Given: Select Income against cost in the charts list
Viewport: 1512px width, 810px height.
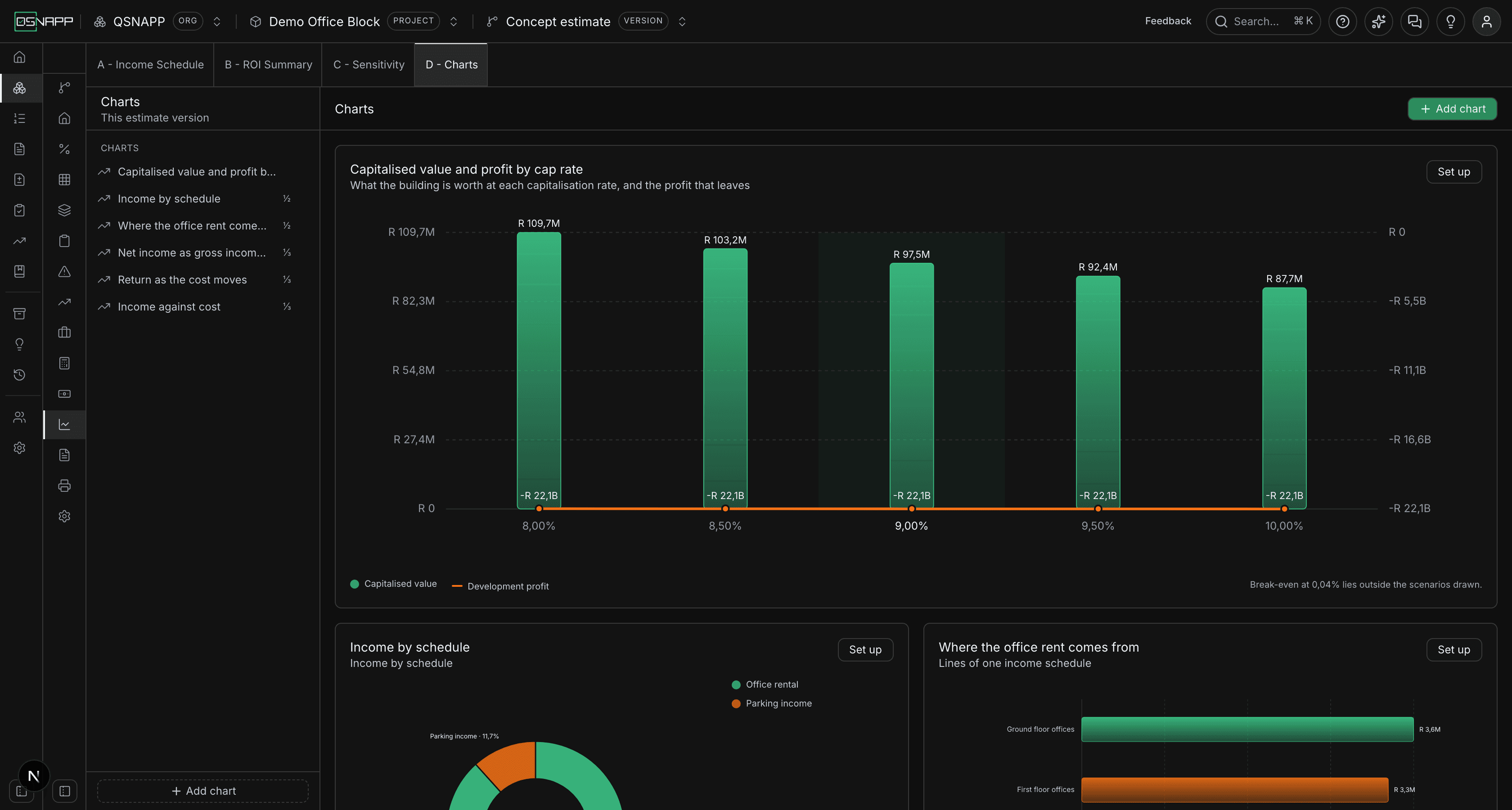Looking at the screenshot, I should click(x=196, y=307).
